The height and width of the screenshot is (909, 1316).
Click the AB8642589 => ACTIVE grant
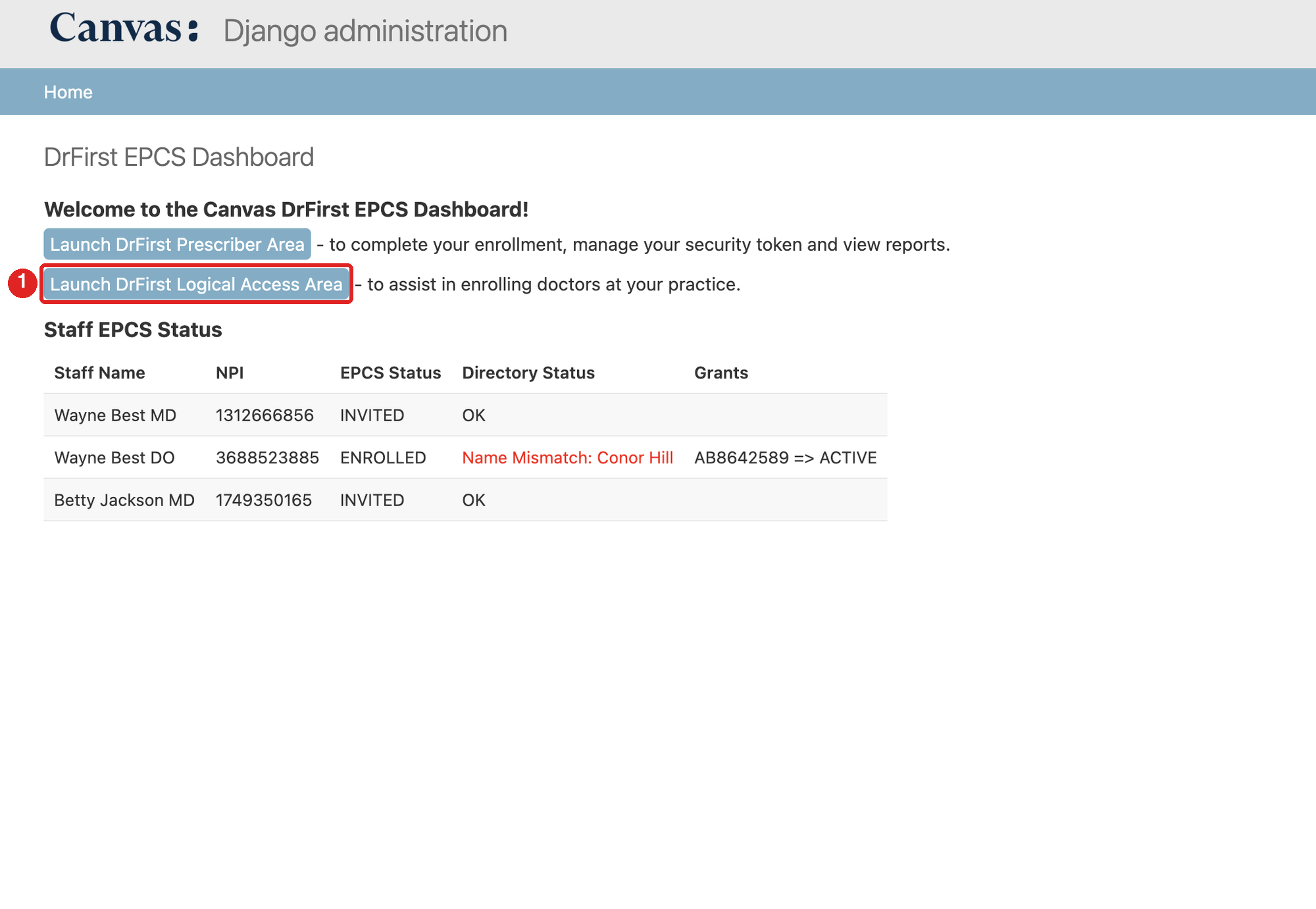pos(785,457)
